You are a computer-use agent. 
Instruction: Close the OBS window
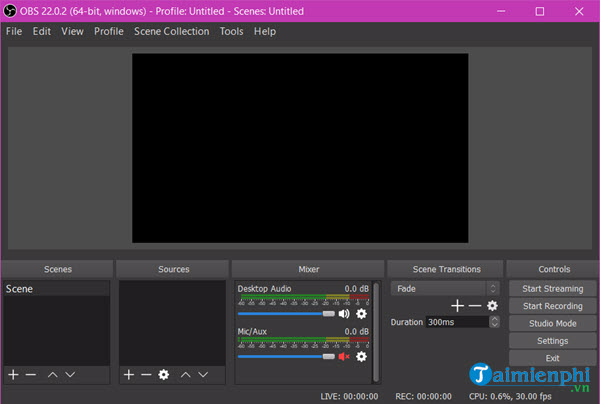point(579,11)
